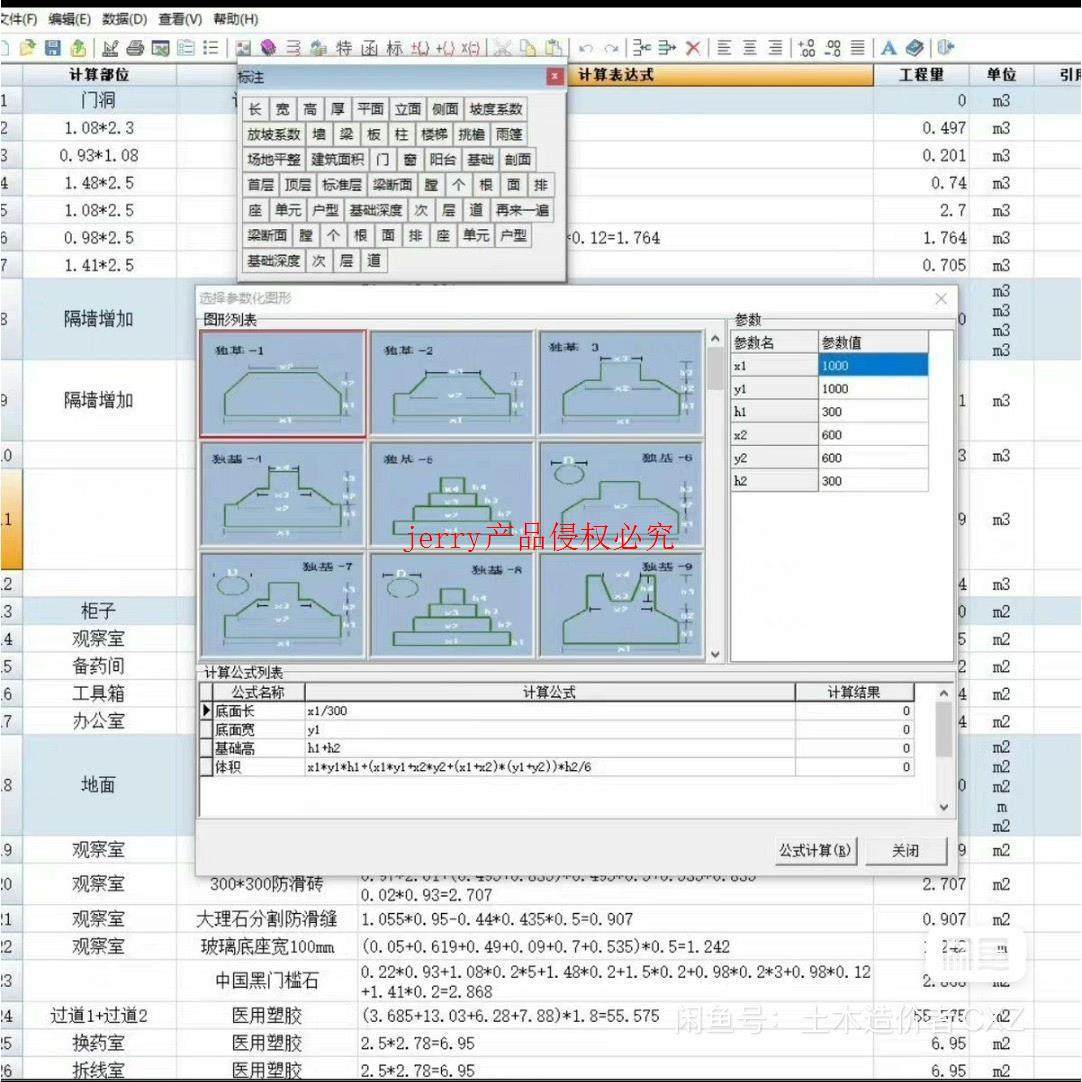Click the bulleted list toolbar icon
Screen dimensions: 1082x1082
coord(211,48)
